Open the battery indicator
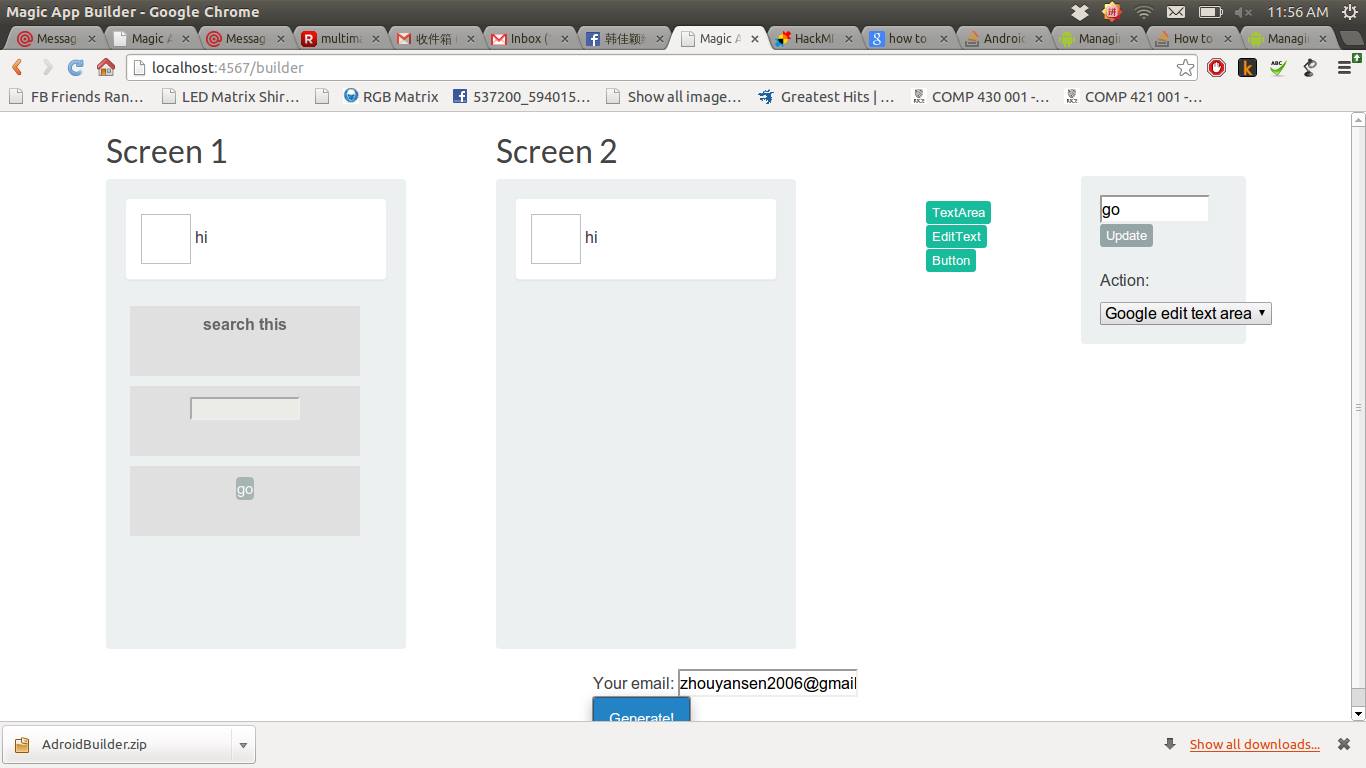 click(x=1210, y=12)
